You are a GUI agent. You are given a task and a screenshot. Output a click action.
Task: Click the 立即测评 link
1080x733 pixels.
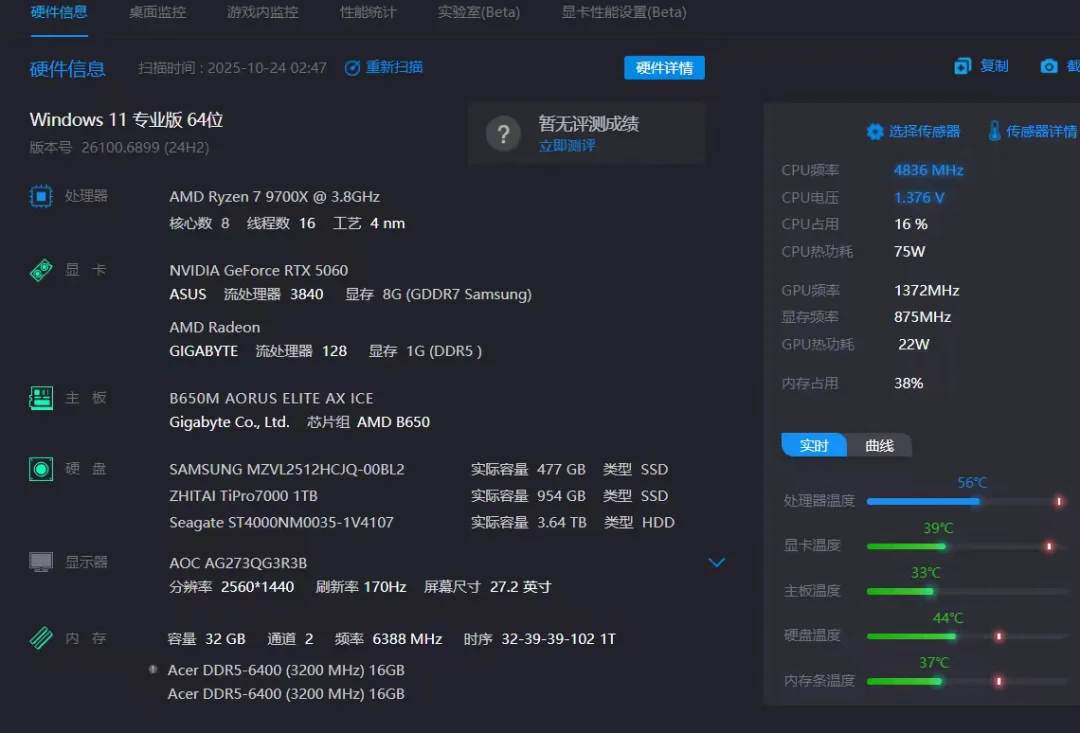[567, 145]
